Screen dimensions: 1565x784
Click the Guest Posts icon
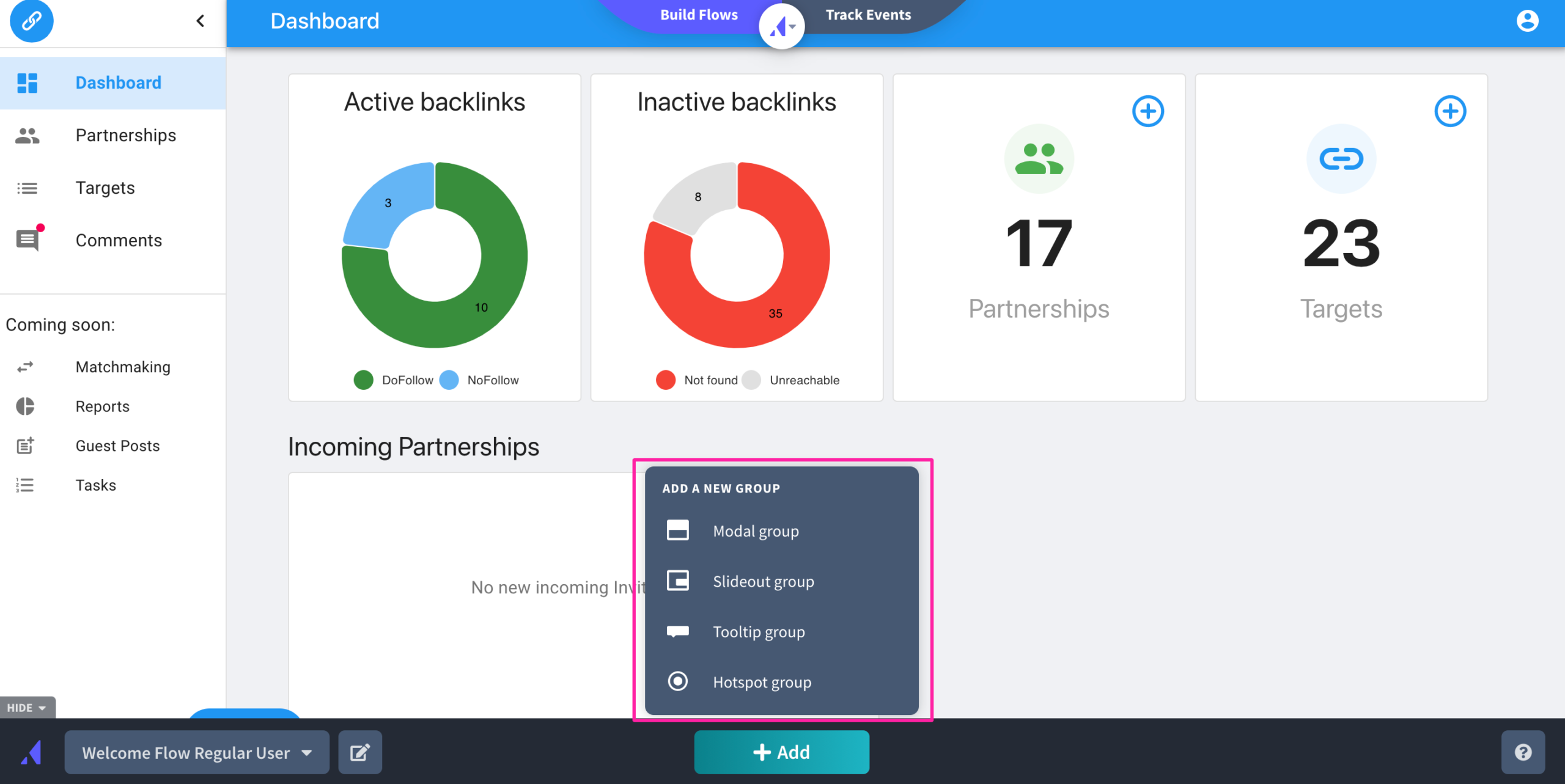25,445
